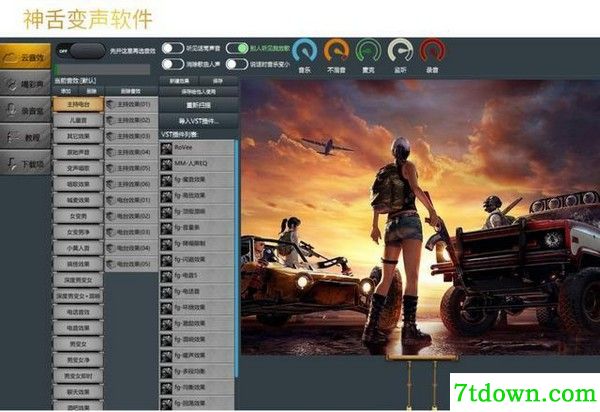Select the 男变女 category
Screen dimensions: 600x412
pyautogui.click(x=78, y=344)
